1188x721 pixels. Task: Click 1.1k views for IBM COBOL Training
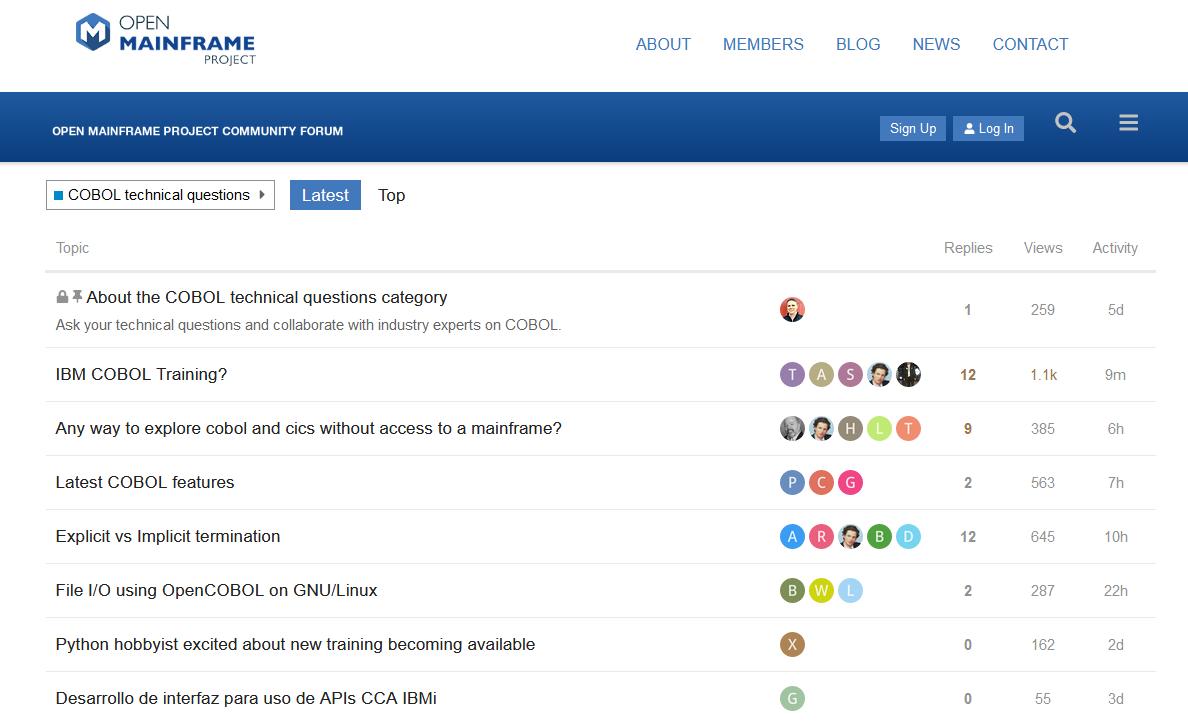click(1043, 375)
